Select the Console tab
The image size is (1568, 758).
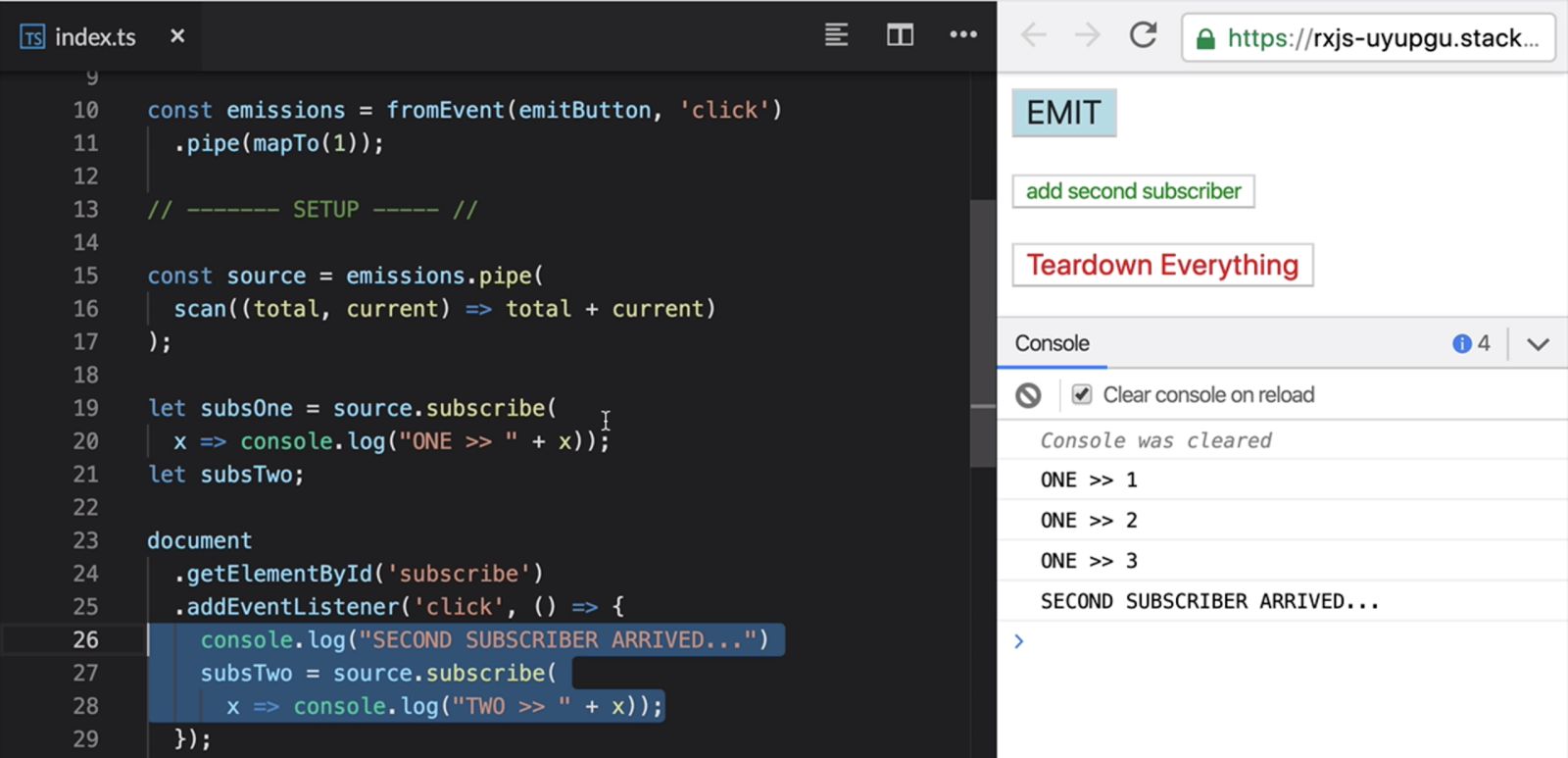[x=1052, y=343]
